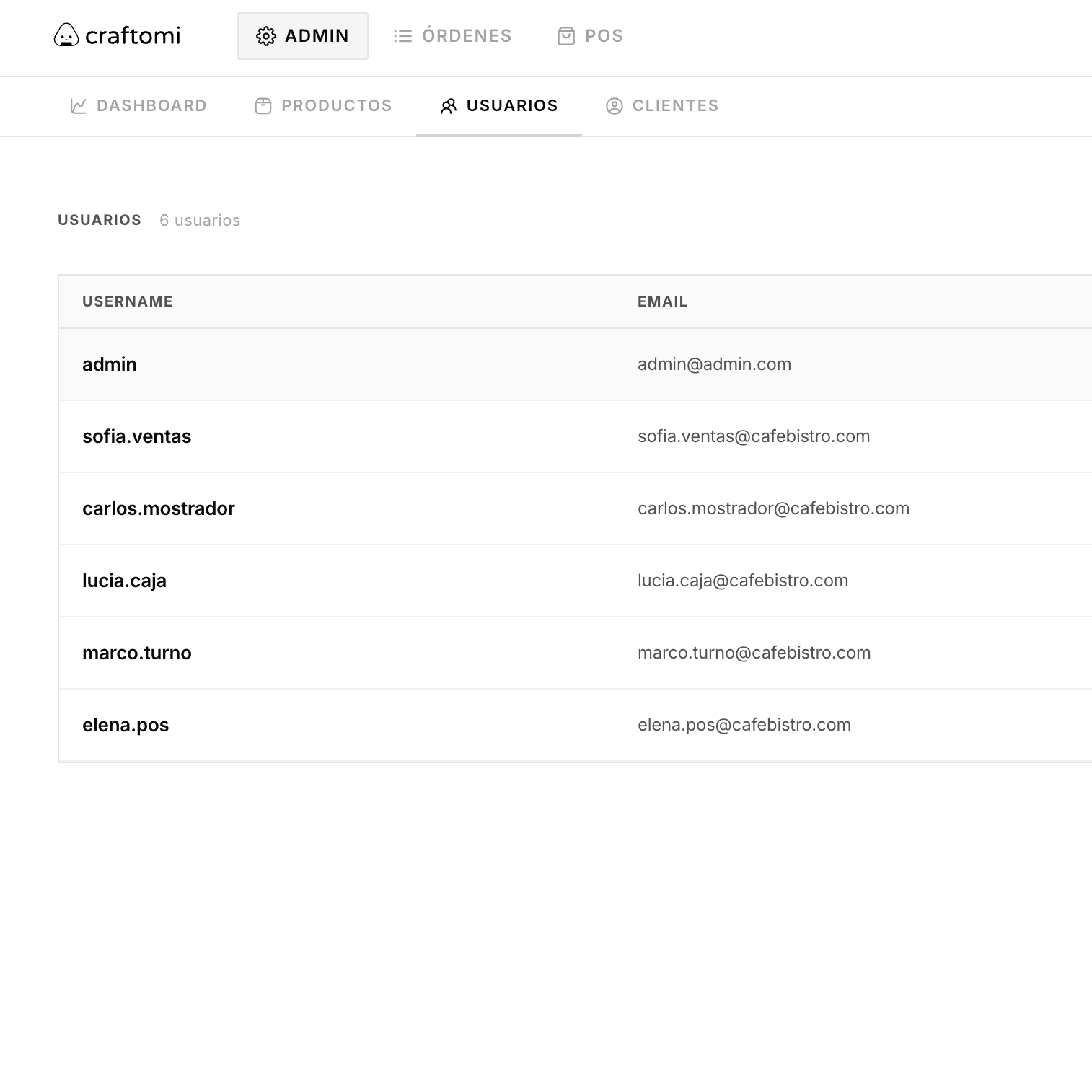The width and height of the screenshot is (1092, 1092).
Task: Click the gear icon on ADMIN button
Action: (266, 36)
